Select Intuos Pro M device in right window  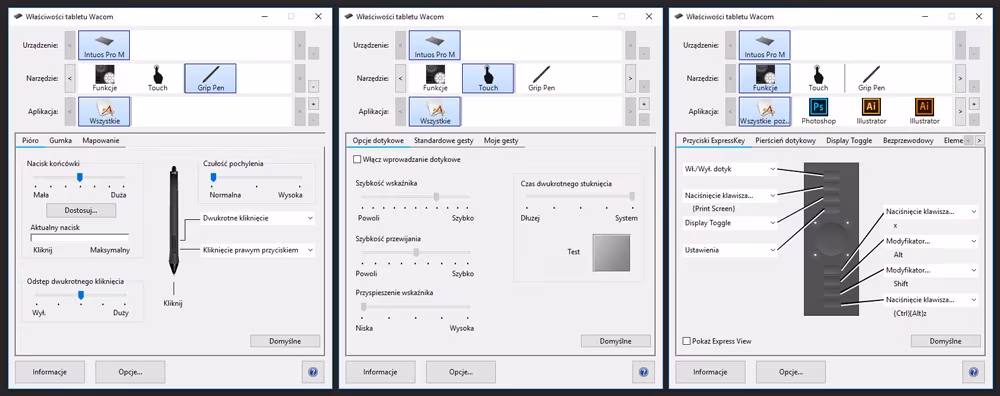(765, 45)
